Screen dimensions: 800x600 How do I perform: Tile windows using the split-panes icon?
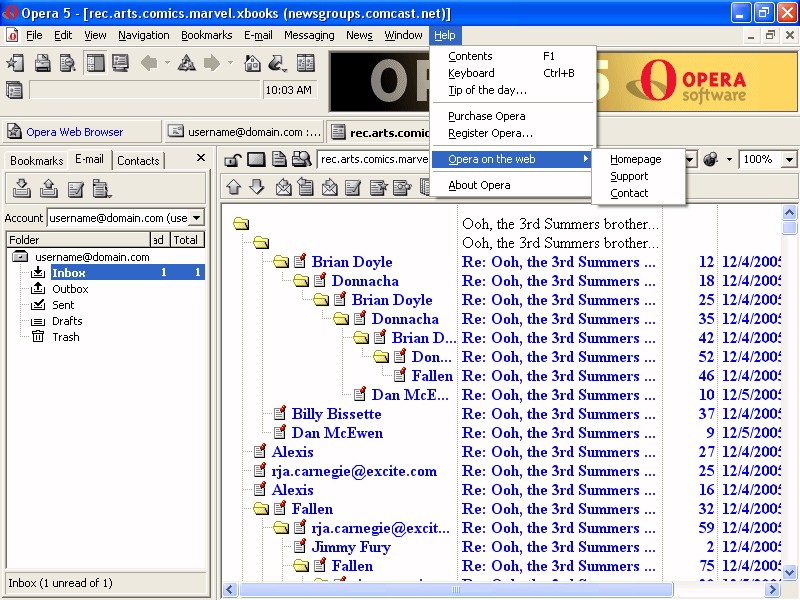(x=306, y=63)
